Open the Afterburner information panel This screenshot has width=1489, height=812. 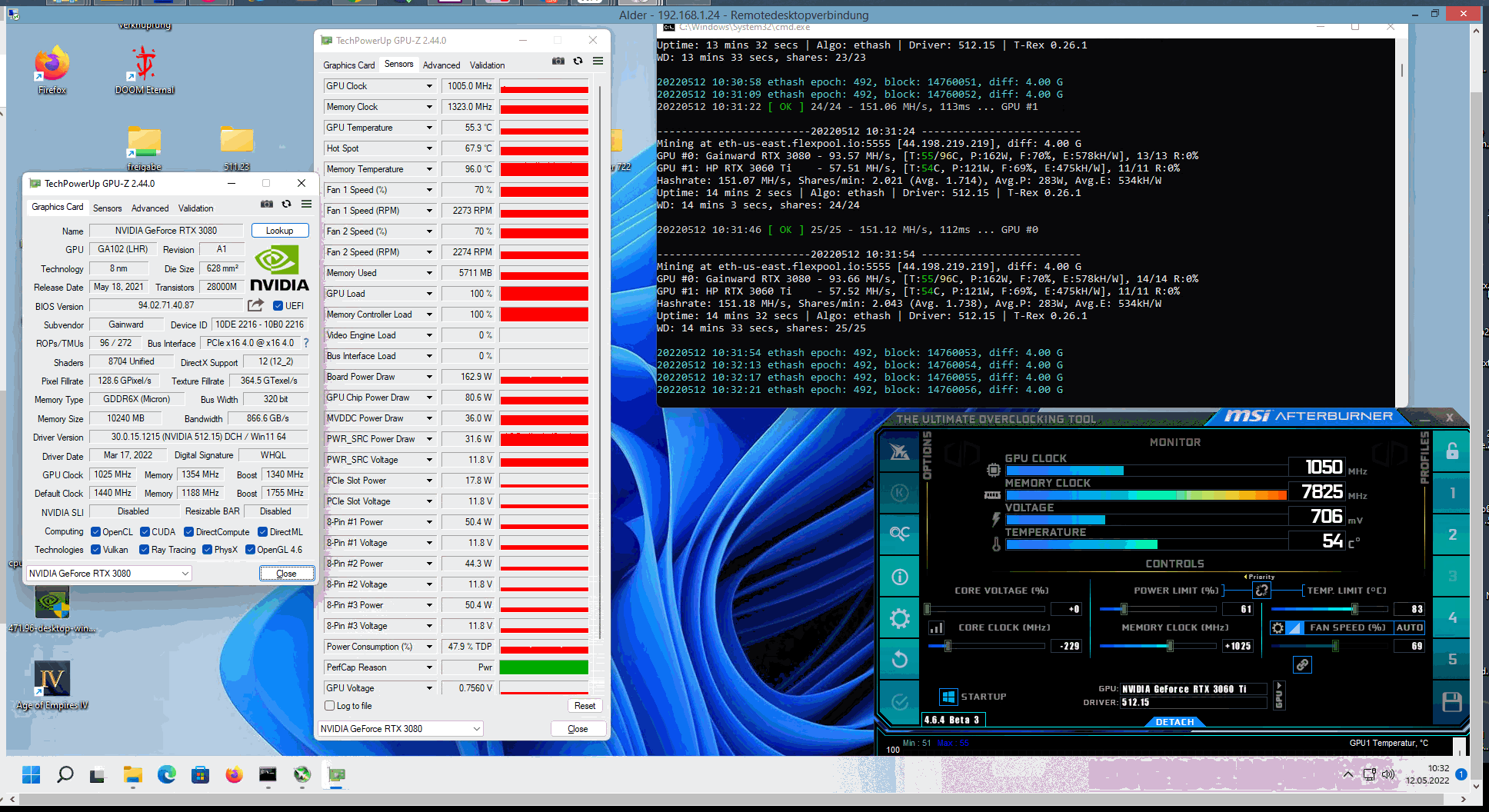click(899, 577)
